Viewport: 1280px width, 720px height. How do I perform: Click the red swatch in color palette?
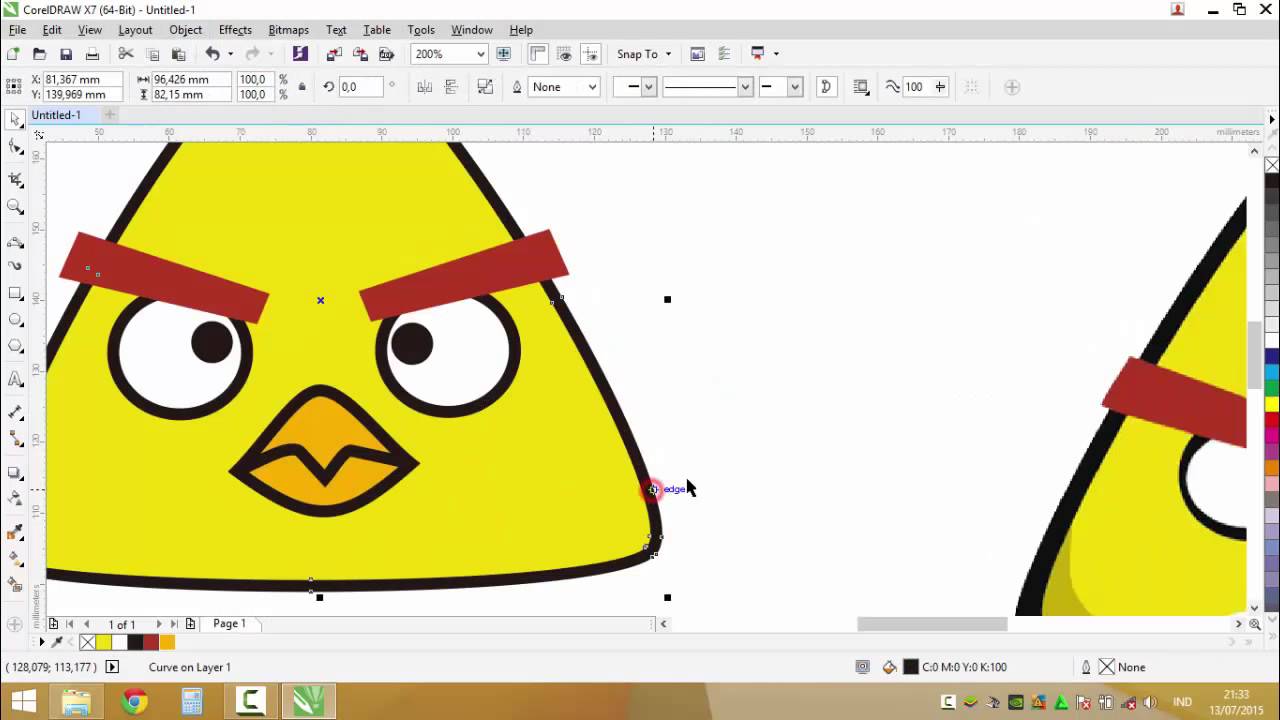click(1272, 421)
